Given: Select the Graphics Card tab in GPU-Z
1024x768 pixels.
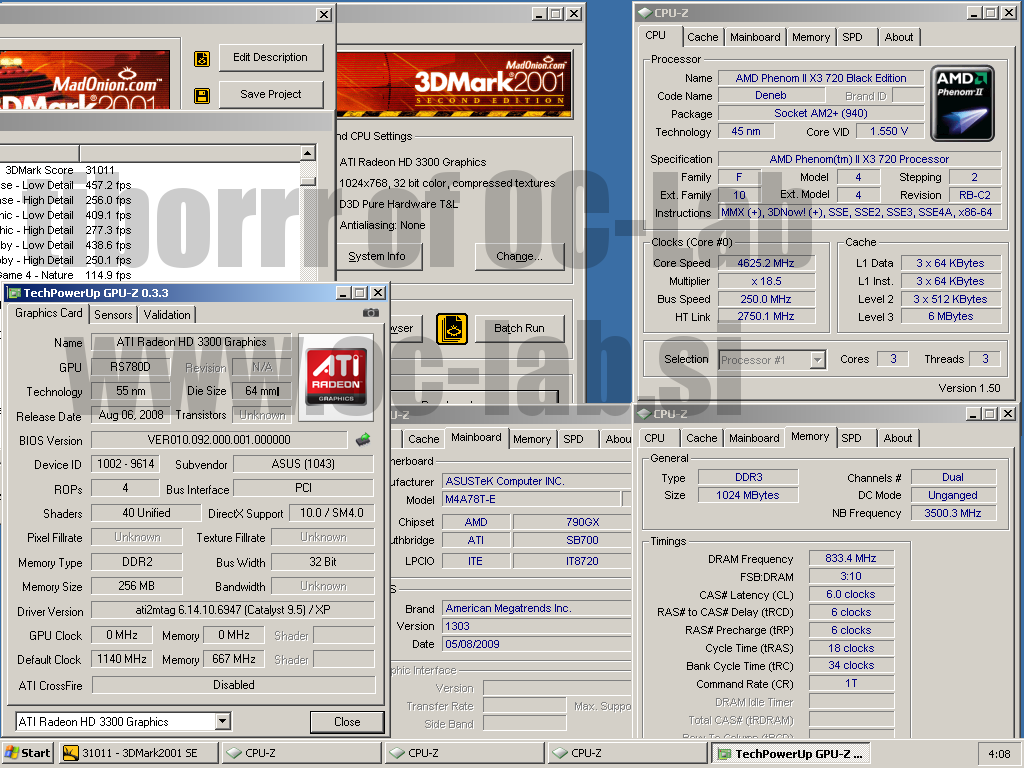Looking at the screenshot, I should (49, 313).
